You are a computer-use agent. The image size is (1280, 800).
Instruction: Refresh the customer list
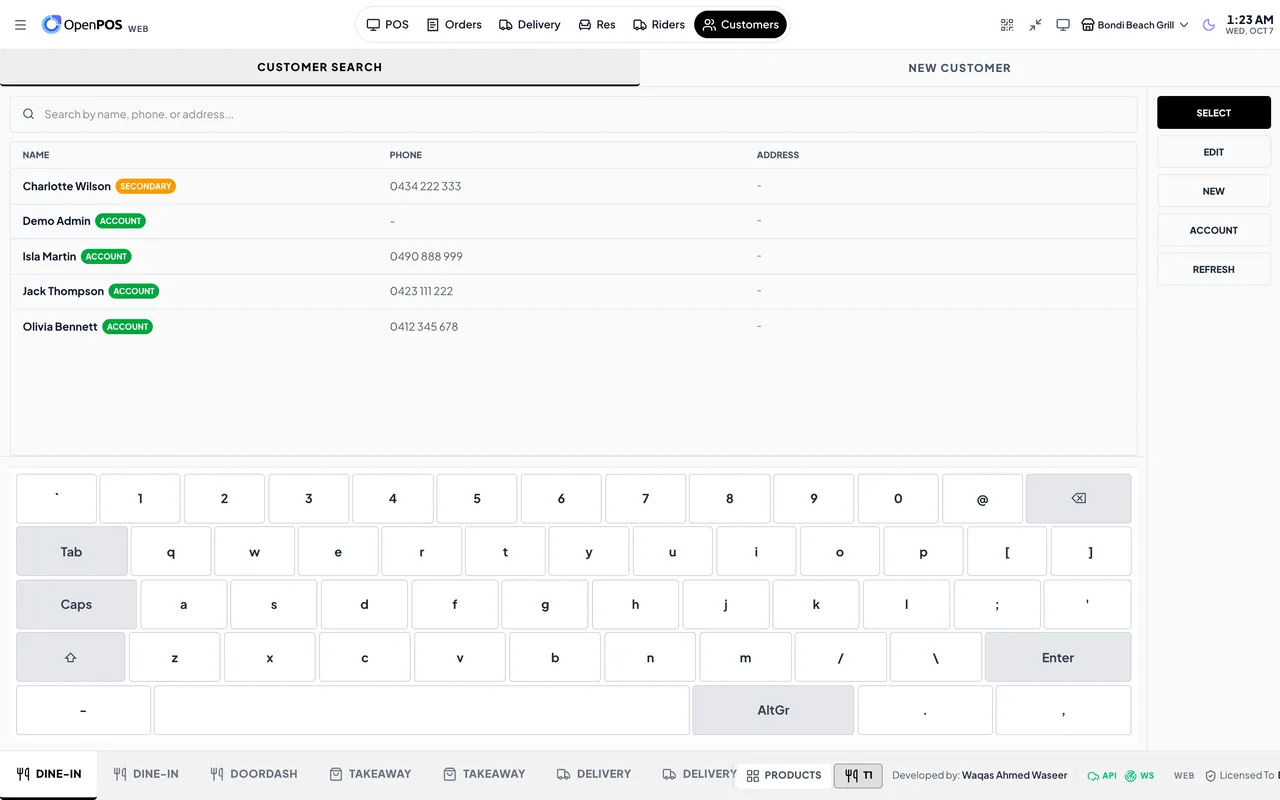tap(1214, 269)
